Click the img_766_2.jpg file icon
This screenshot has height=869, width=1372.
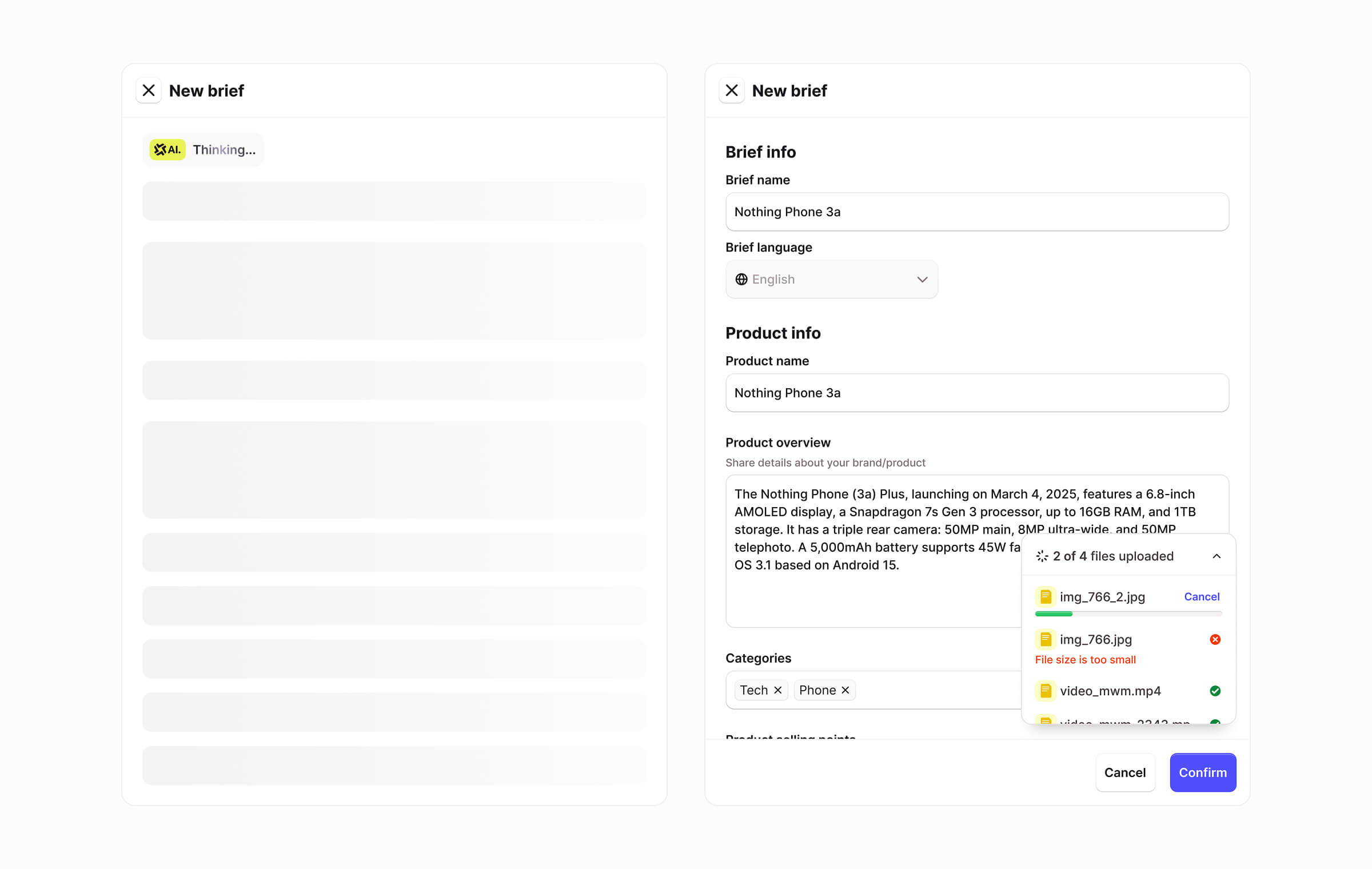1046,596
